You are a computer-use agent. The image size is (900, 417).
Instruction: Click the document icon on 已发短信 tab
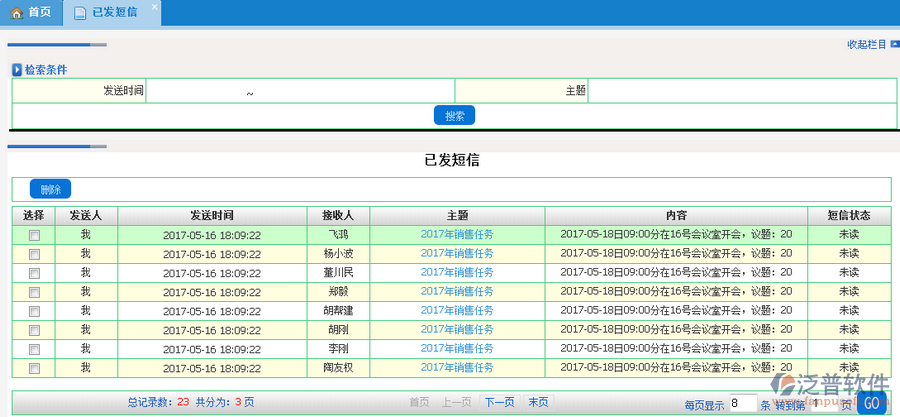click(80, 13)
